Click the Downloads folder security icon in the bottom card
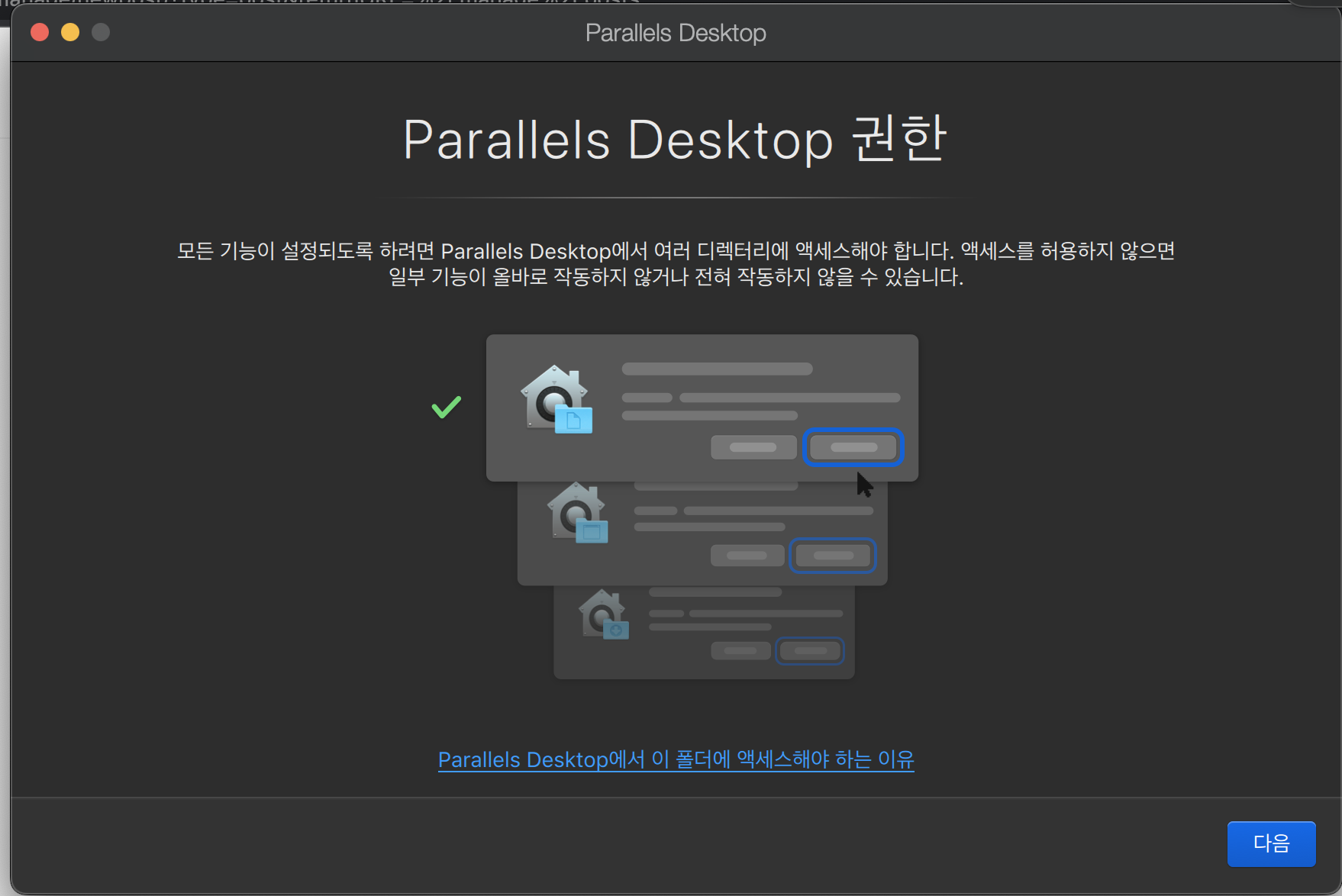 (604, 614)
